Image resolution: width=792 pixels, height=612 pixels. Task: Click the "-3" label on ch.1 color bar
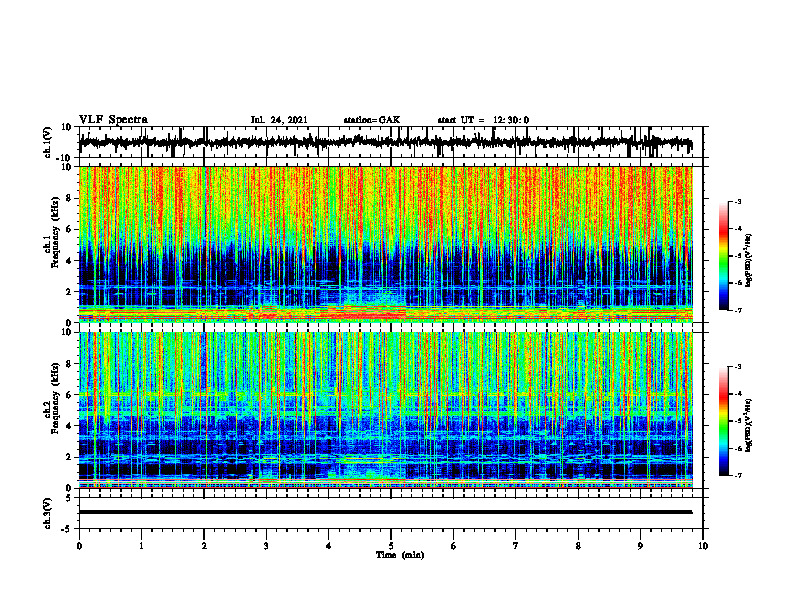click(x=738, y=201)
